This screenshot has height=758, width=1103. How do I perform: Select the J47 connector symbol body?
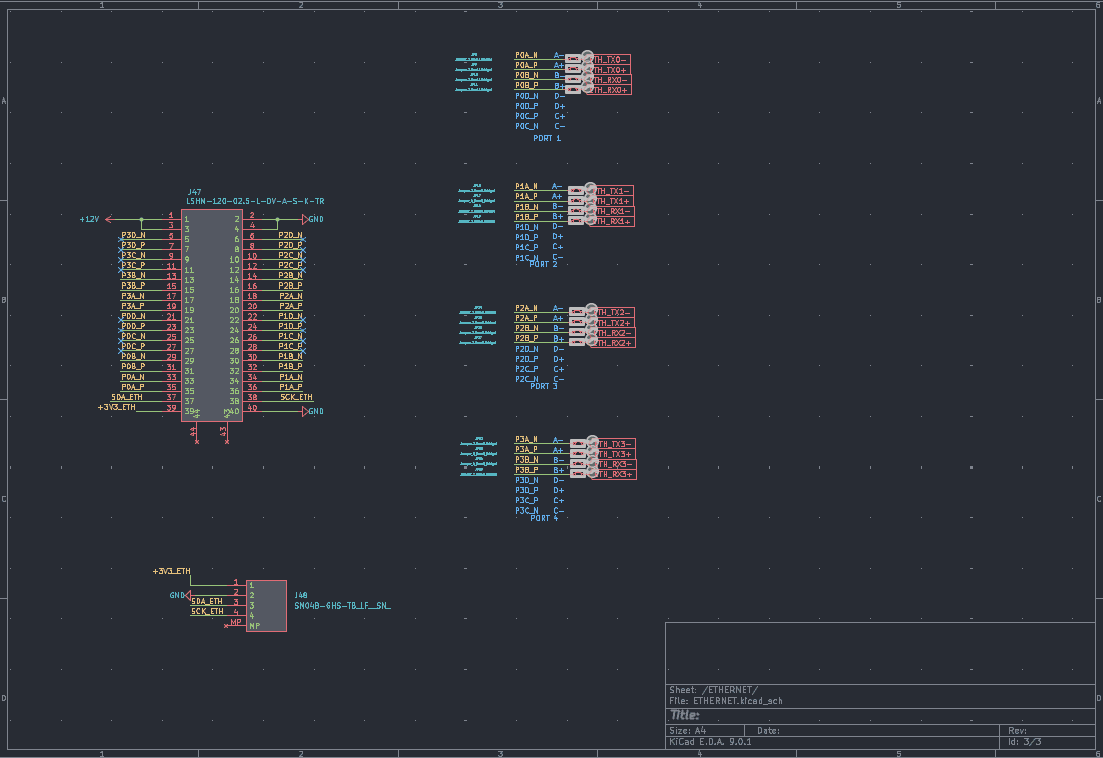[x=212, y=316]
